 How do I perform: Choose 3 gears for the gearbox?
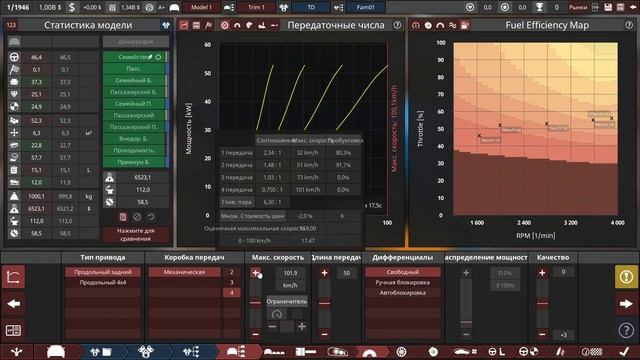tap(231, 282)
